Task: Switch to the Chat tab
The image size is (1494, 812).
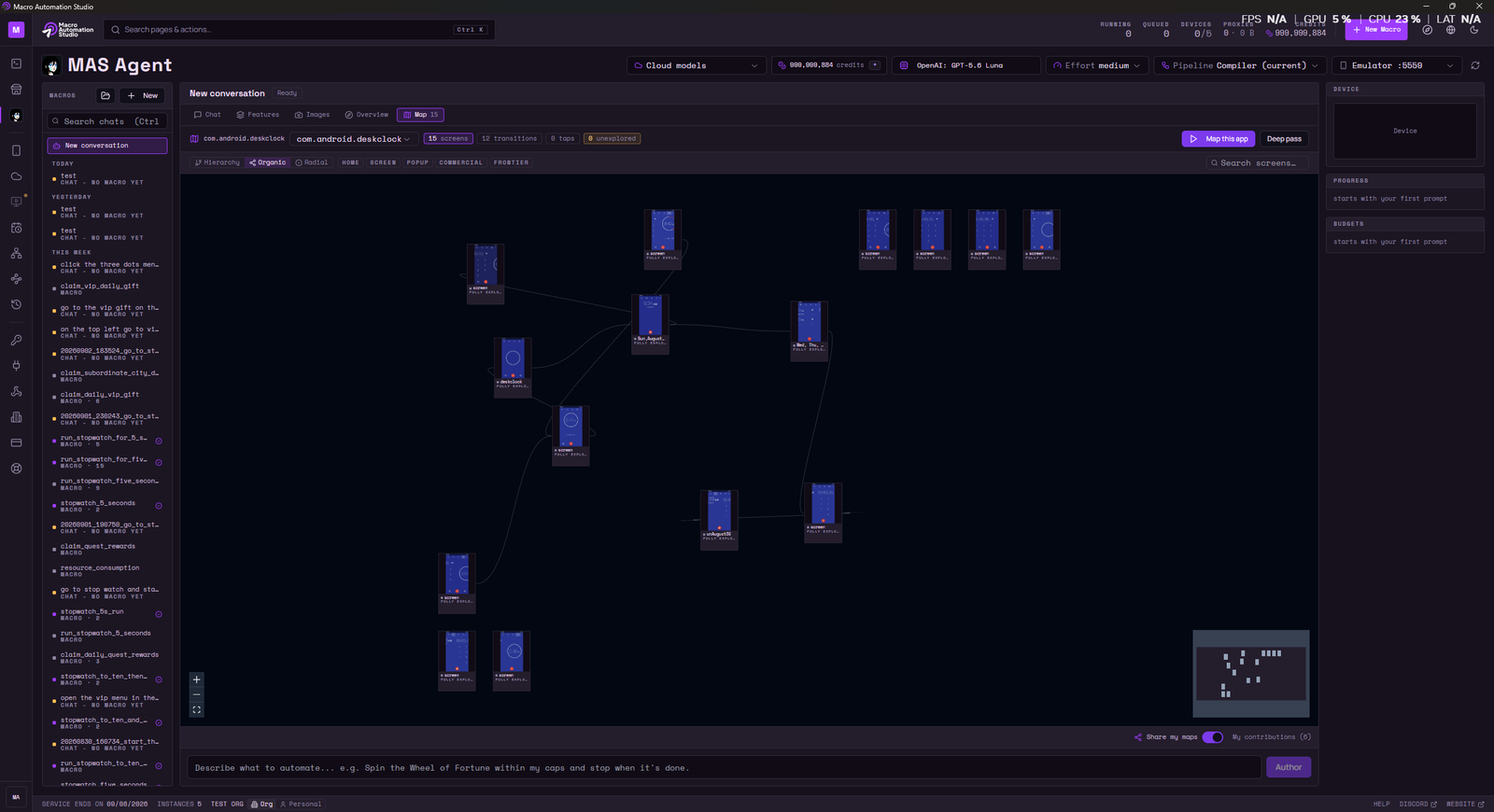Action: point(207,115)
